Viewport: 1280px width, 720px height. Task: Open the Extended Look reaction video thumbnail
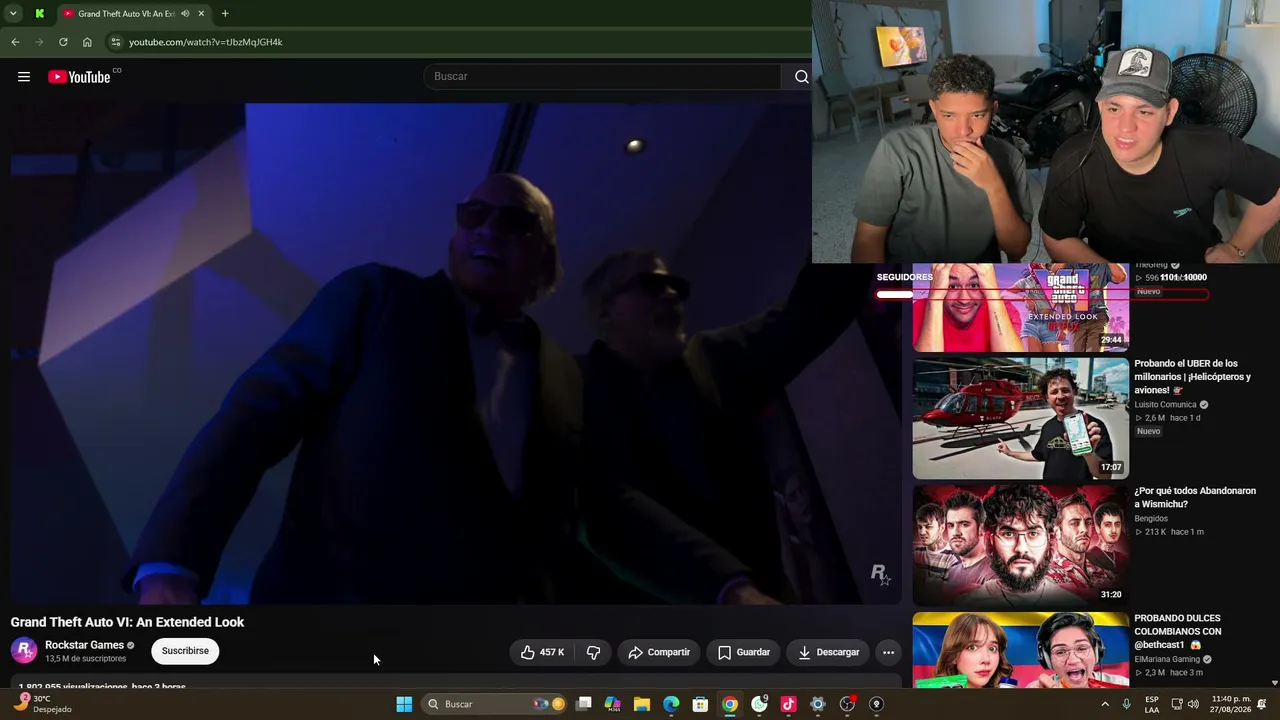click(1020, 308)
